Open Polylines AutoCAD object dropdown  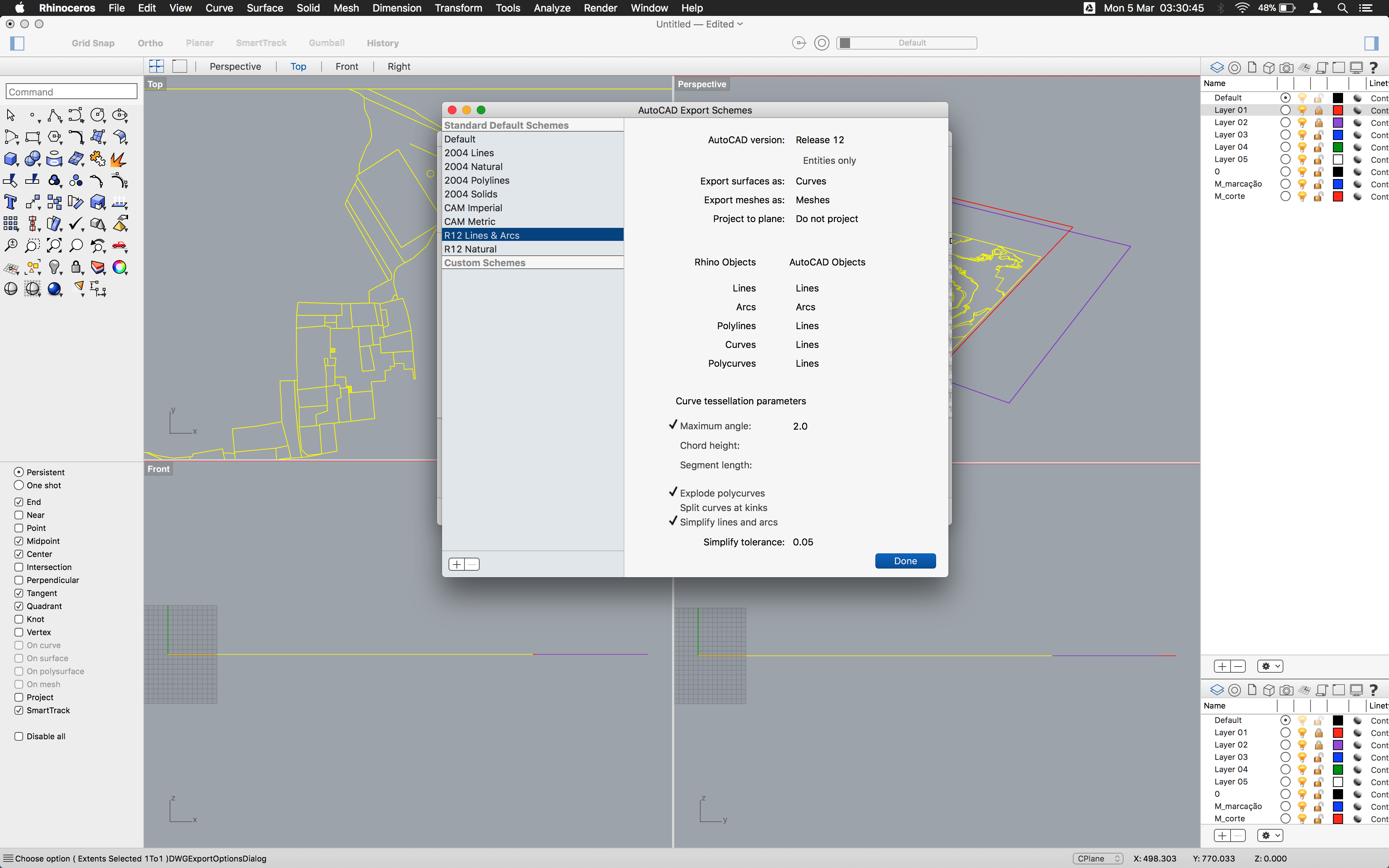coord(807,326)
